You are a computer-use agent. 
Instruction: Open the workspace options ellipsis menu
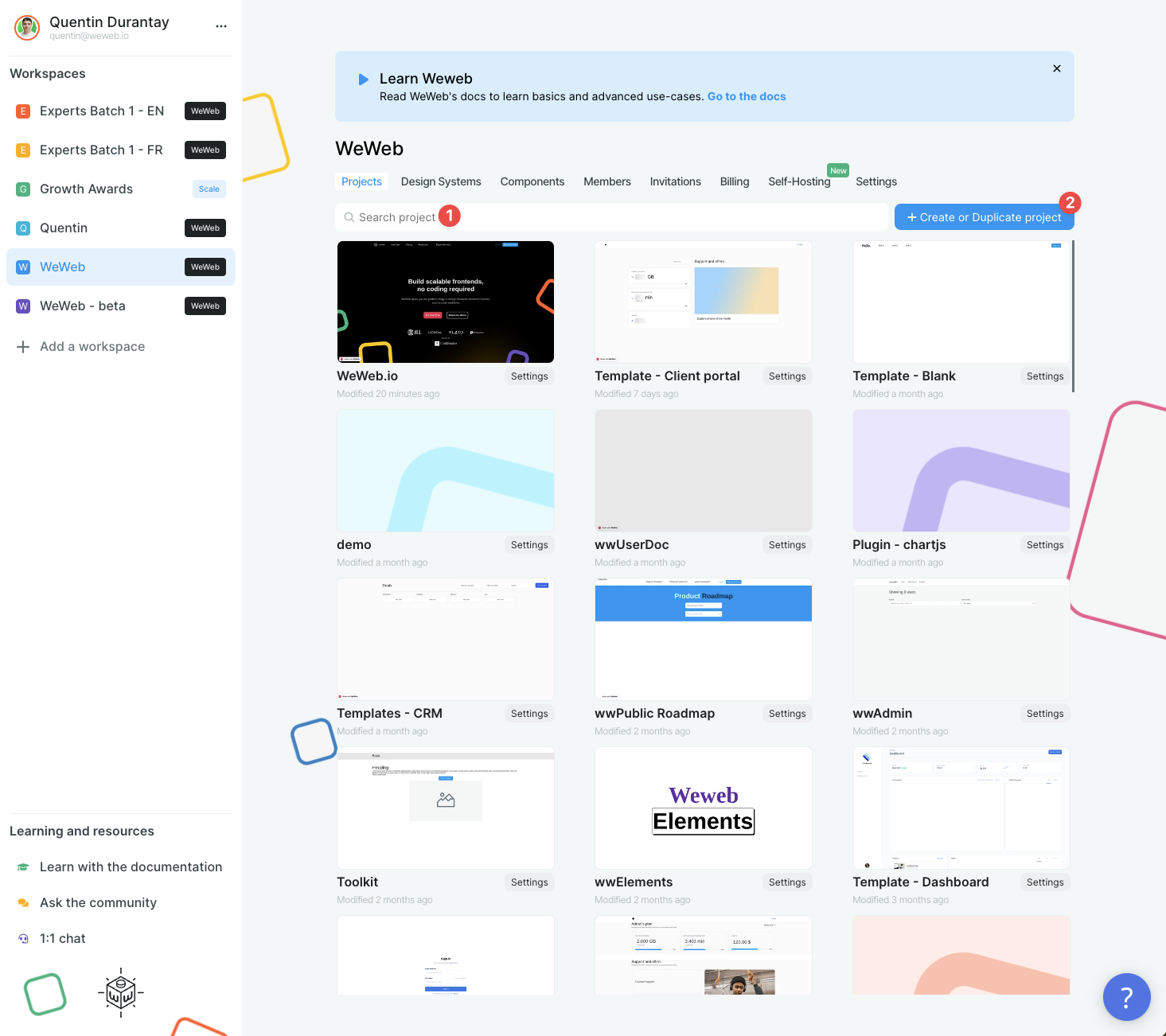(220, 25)
